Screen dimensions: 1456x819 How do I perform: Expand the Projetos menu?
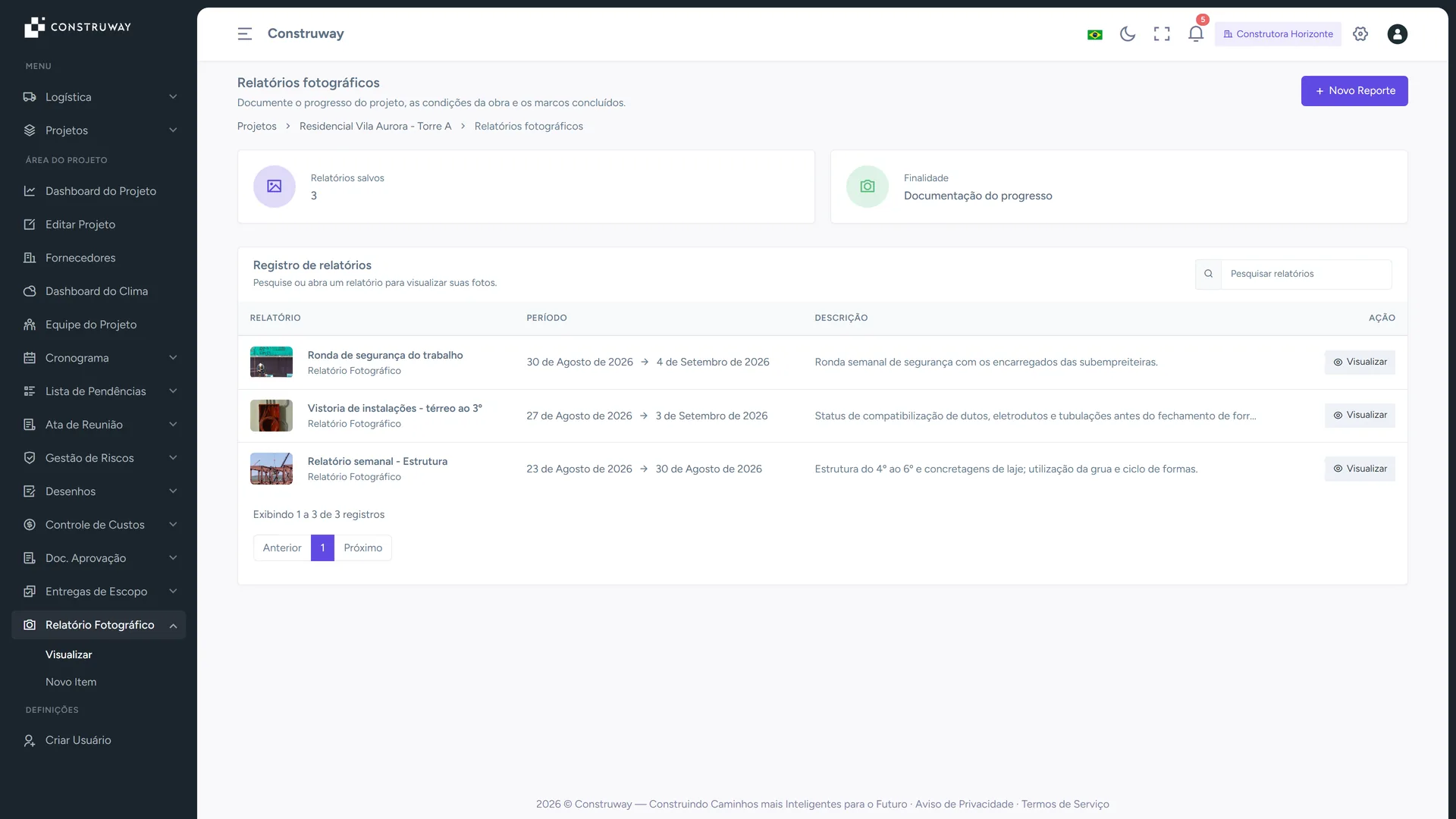click(99, 130)
